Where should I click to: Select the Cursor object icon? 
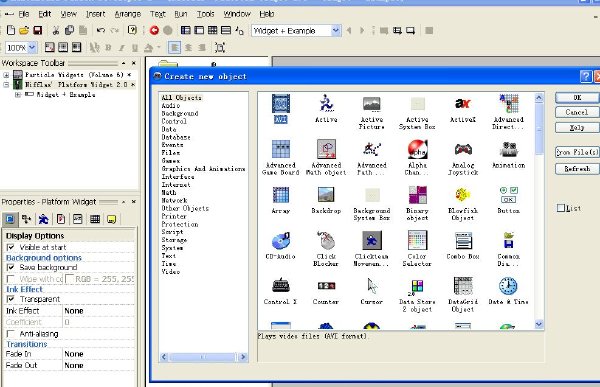(372, 286)
